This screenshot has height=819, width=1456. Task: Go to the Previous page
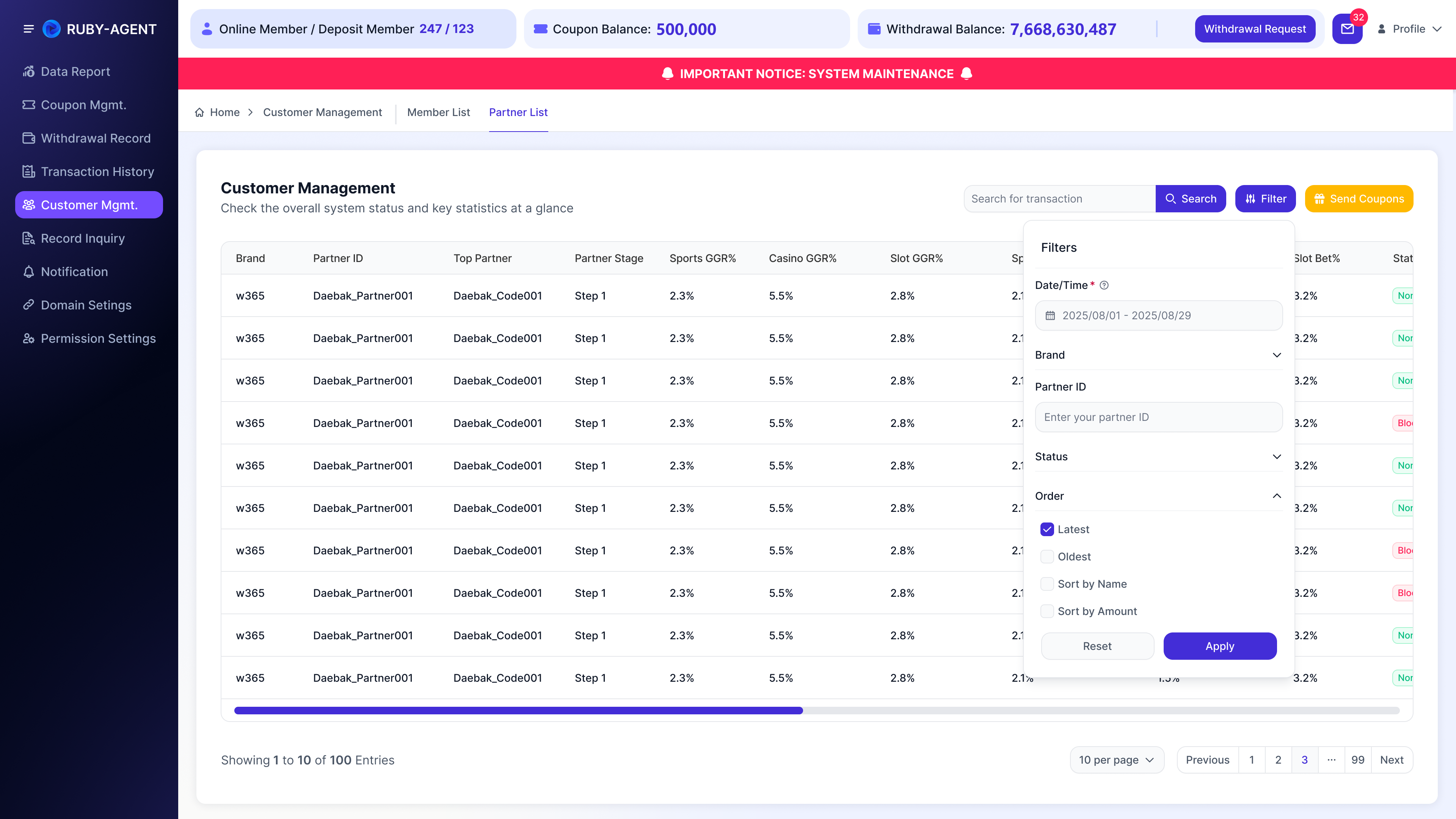(x=1207, y=759)
